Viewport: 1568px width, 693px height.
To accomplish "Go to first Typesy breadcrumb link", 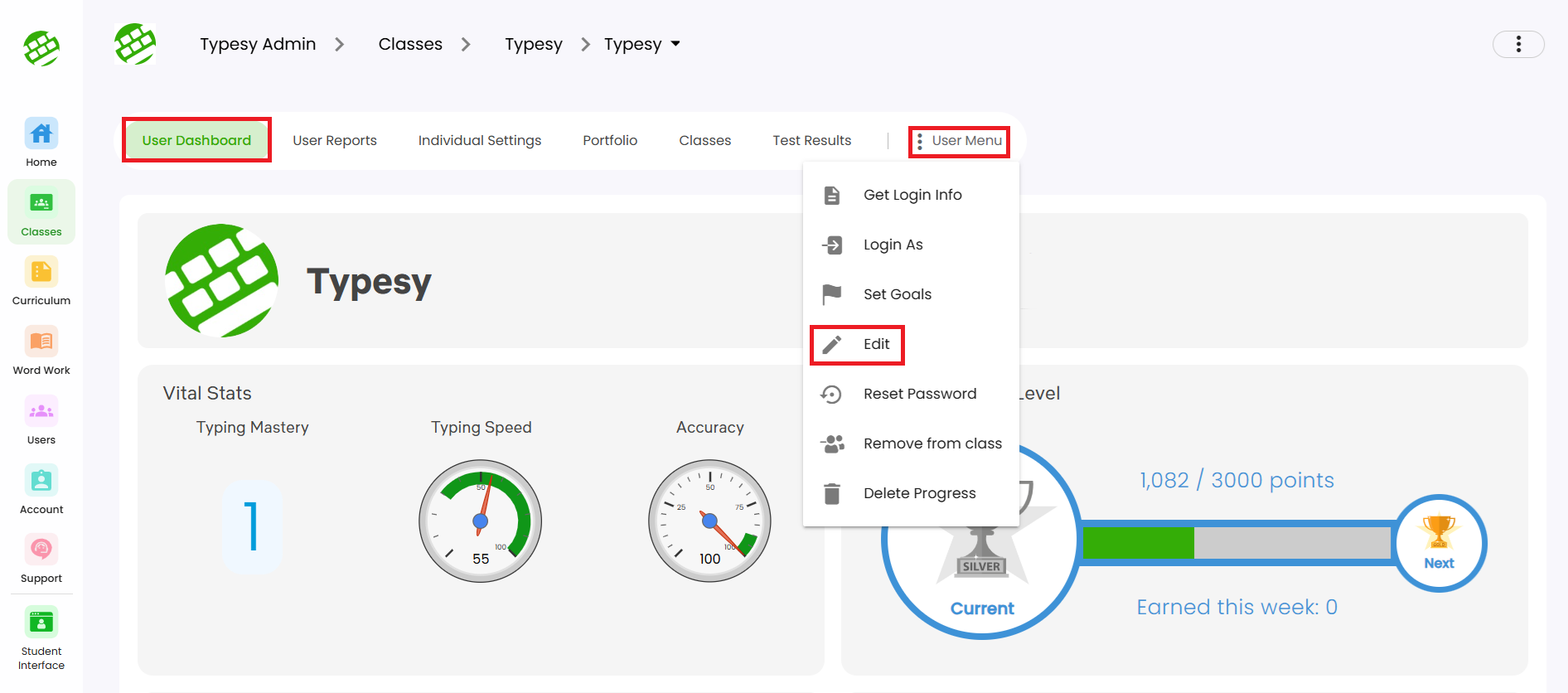I will pyautogui.click(x=534, y=44).
